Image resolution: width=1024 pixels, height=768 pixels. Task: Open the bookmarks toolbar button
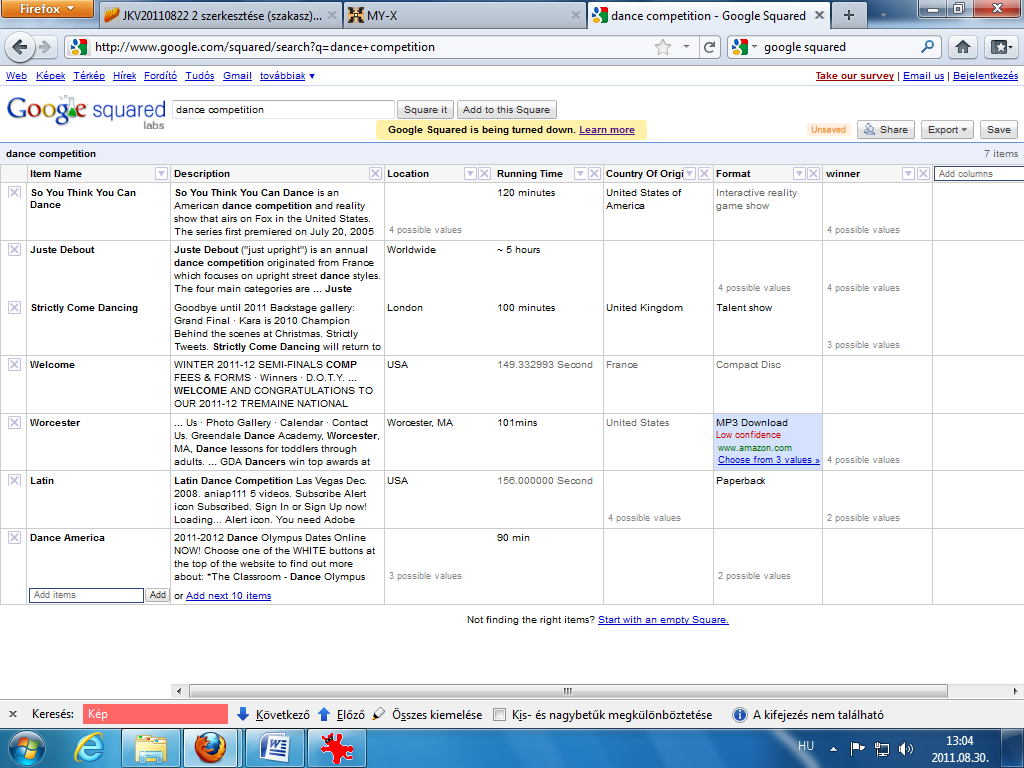(1001, 47)
